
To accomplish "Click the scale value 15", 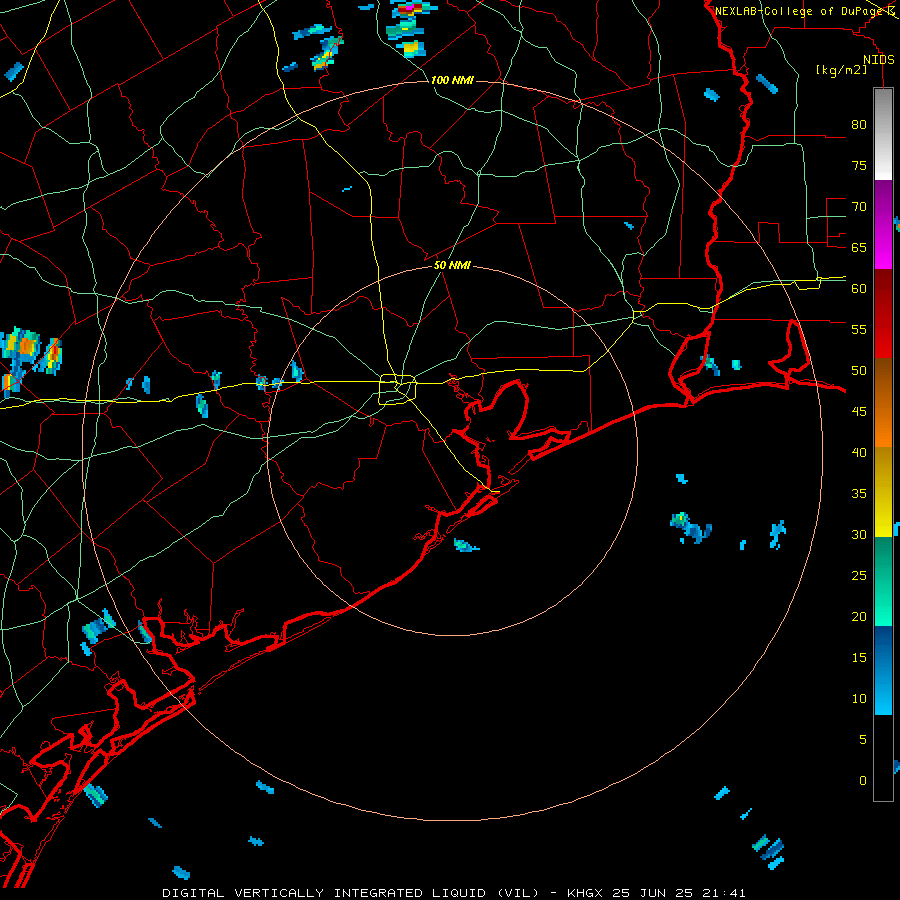I will pos(859,658).
